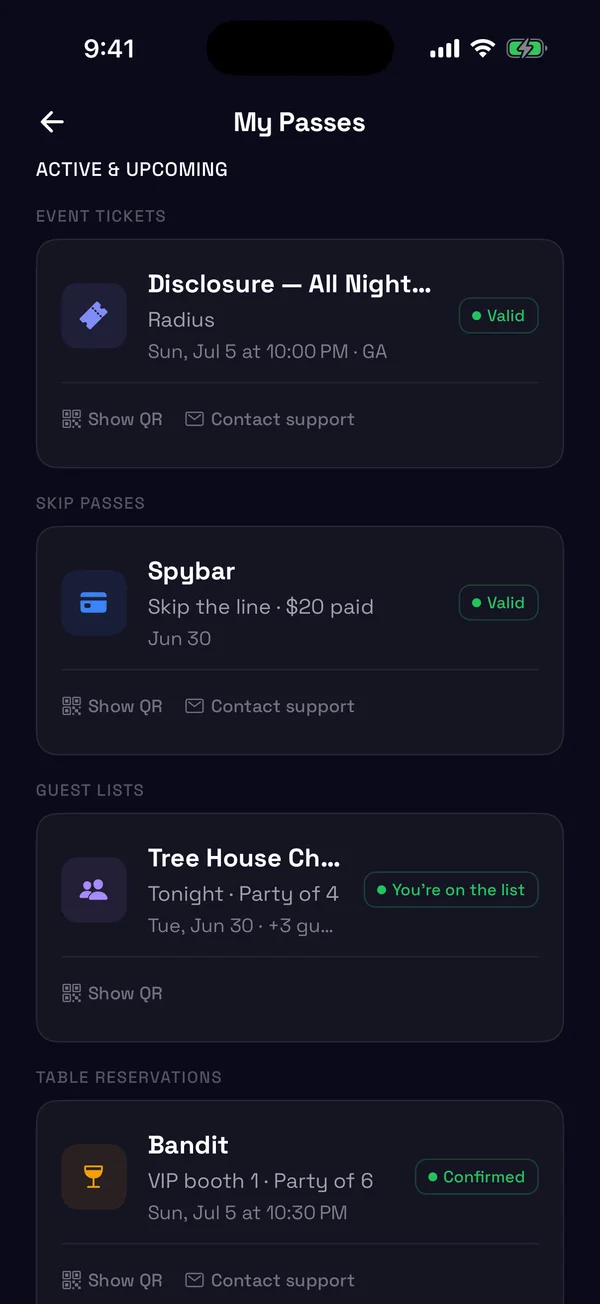Open the Bandit VIP booth reservation details
This screenshot has width=600, height=1304.
[x=260, y=1181]
